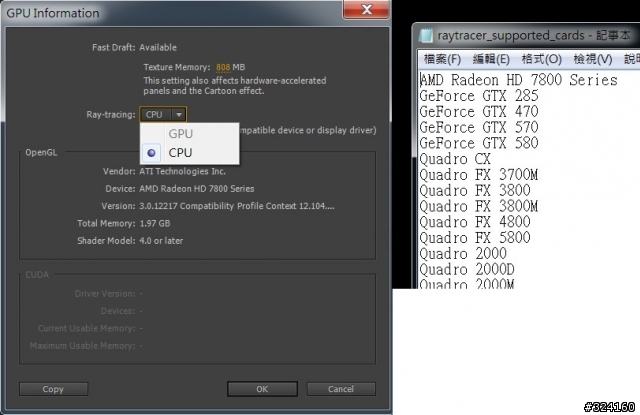The height and width of the screenshot is (415, 640).
Task: Click the 'GPU Information' title bar
Action: pyautogui.click(x=53, y=13)
